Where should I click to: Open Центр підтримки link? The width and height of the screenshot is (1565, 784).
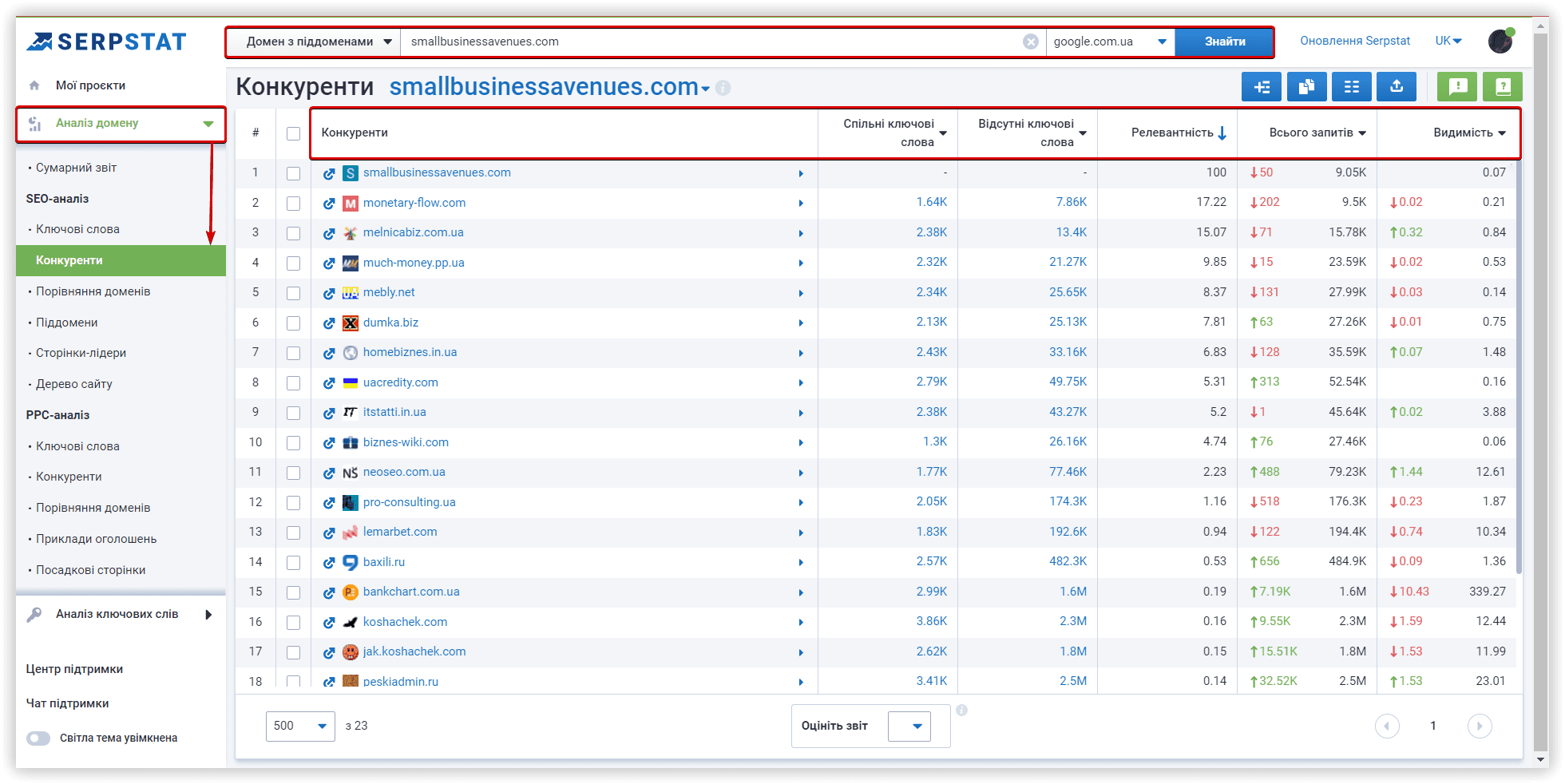pos(74,669)
